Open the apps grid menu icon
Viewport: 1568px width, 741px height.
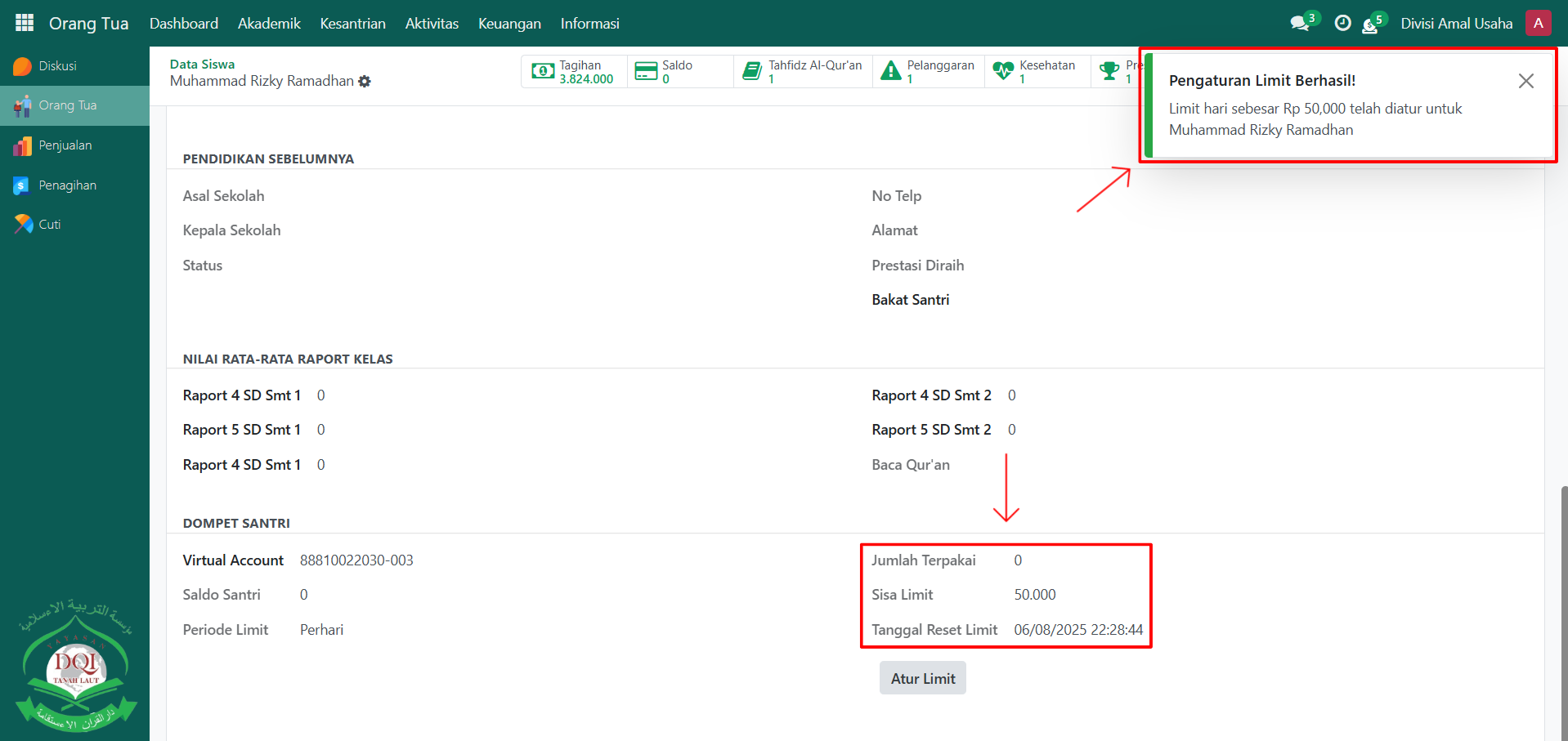tap(25, 23)
